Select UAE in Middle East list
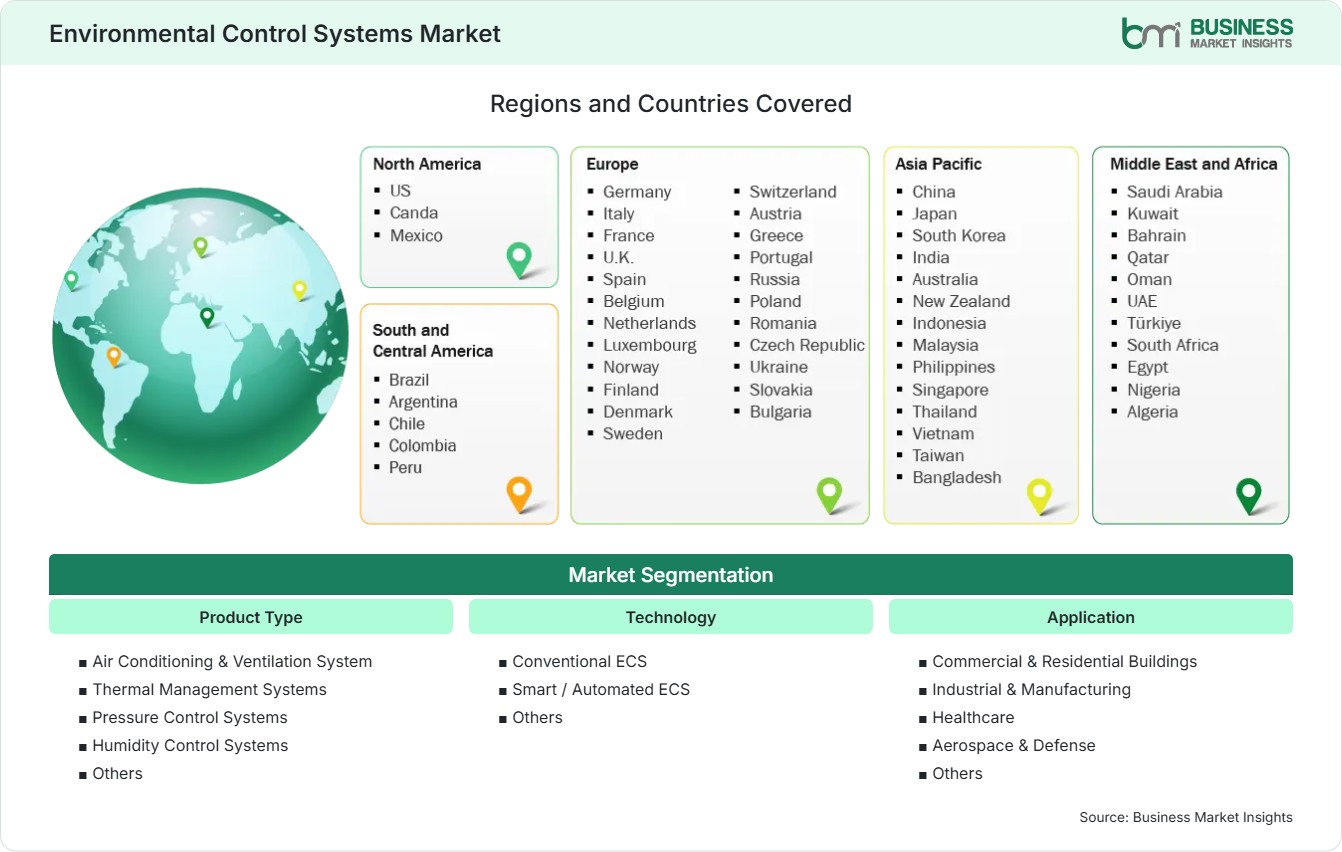Viewport: 1342px width, 852px height. [1142, 301]
